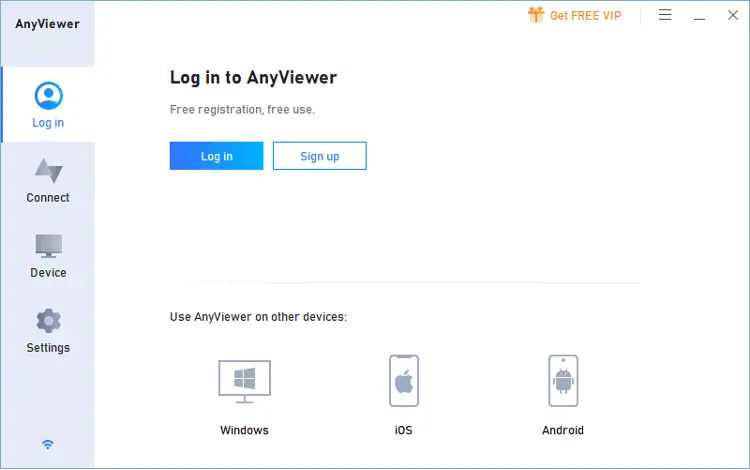Close the AnyViewer window
Viewport: 750px width, 470px height.
point(733,15)
